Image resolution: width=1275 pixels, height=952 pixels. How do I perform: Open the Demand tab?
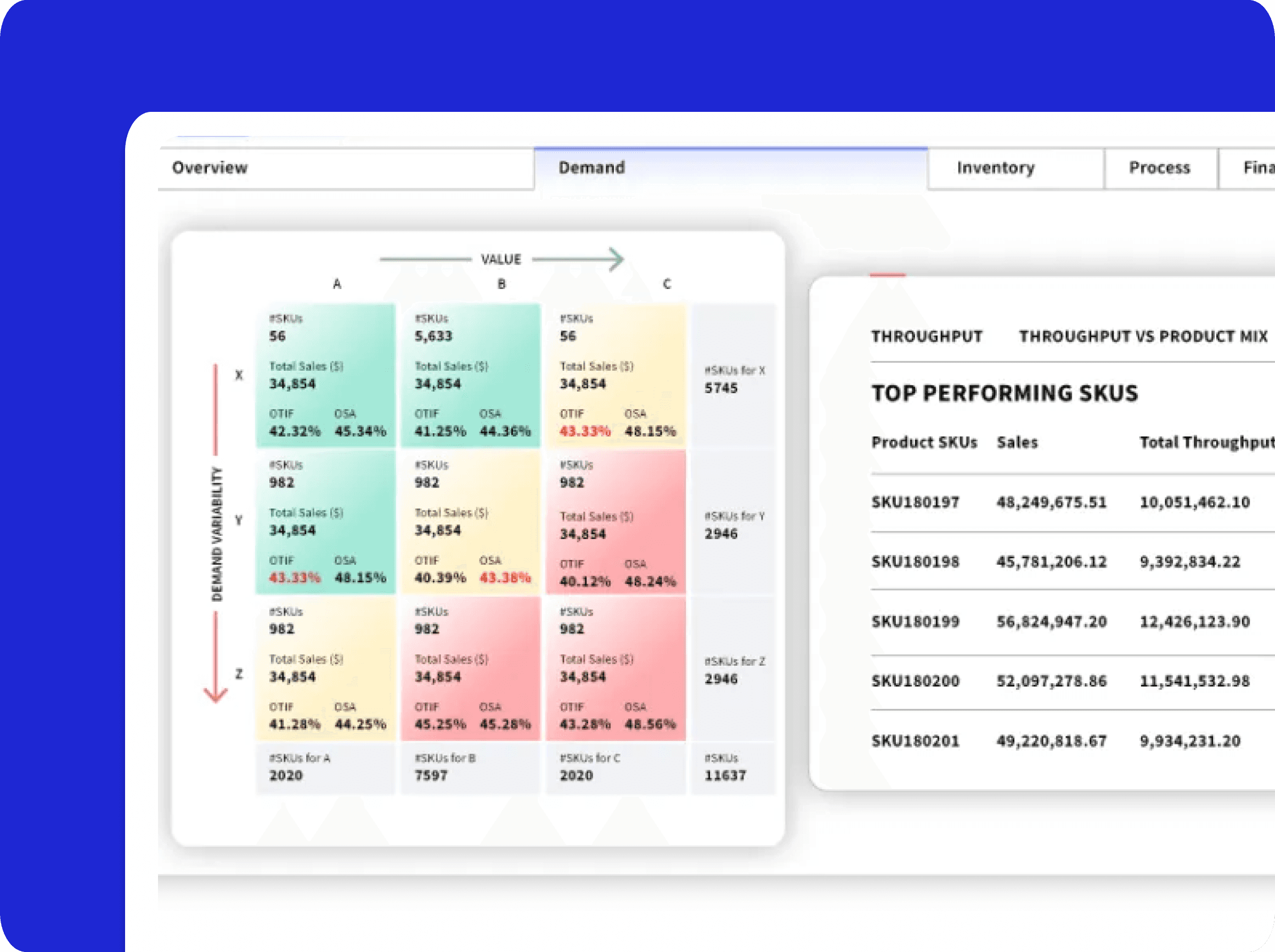pyautogui.click(x=731, y=168)
